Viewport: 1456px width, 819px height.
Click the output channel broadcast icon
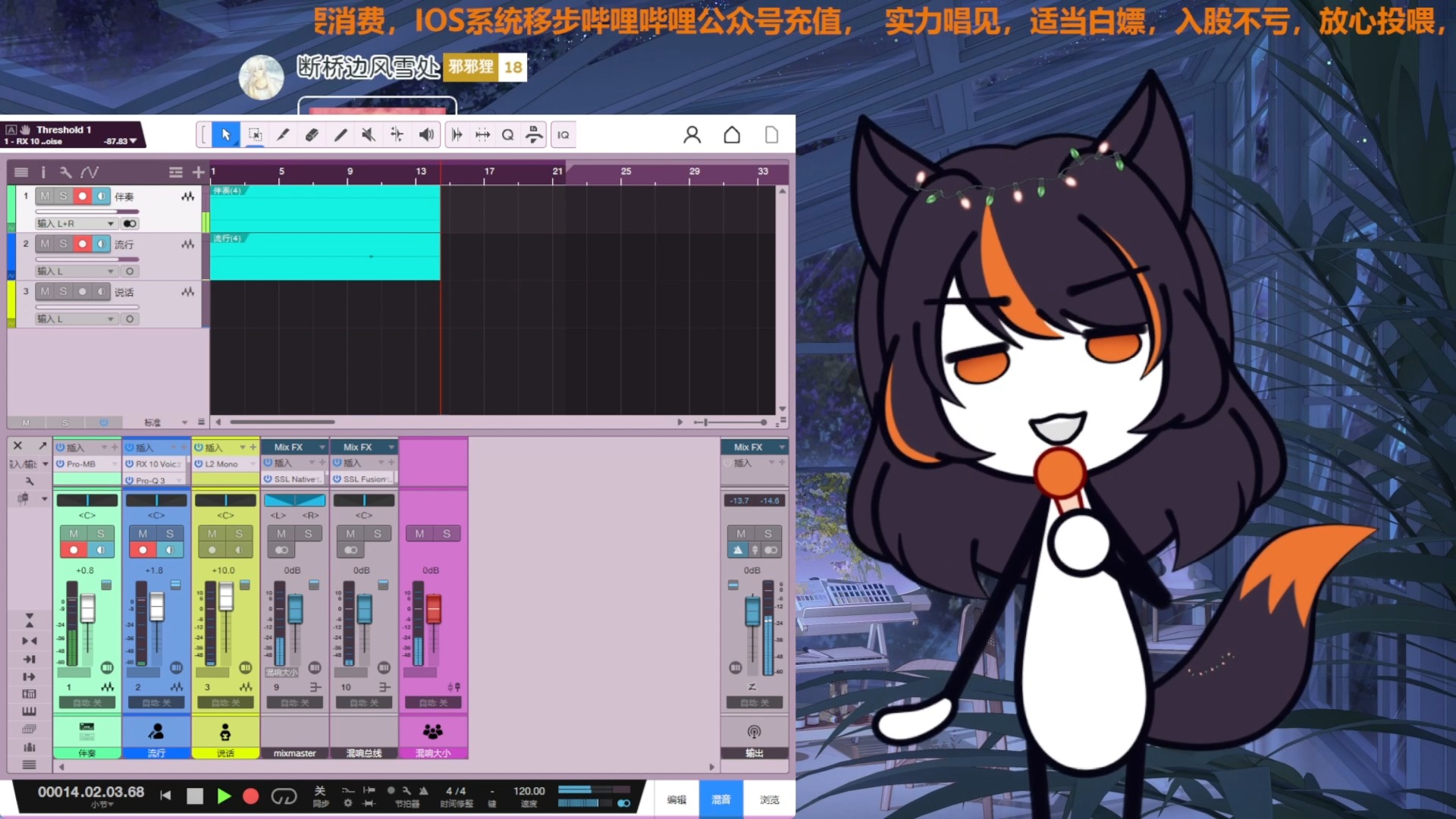(x=754, y=732)
